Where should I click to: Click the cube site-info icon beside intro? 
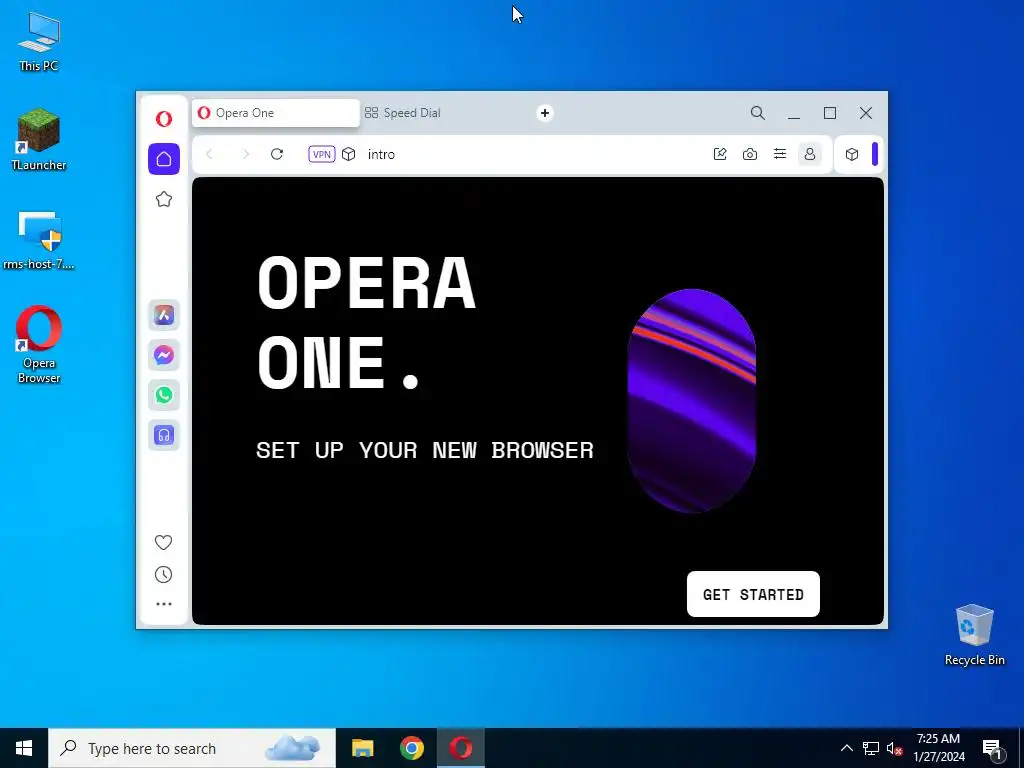point(349,154)
